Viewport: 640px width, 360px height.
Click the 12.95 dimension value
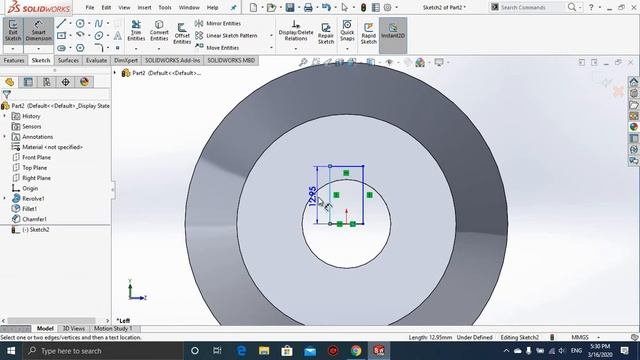313,196
